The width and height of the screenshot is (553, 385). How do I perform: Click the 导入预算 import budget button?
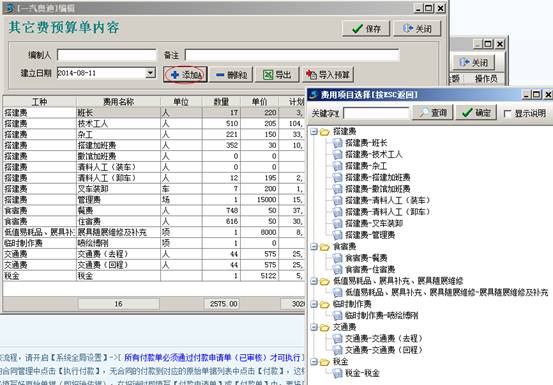[x=328, y=74]
